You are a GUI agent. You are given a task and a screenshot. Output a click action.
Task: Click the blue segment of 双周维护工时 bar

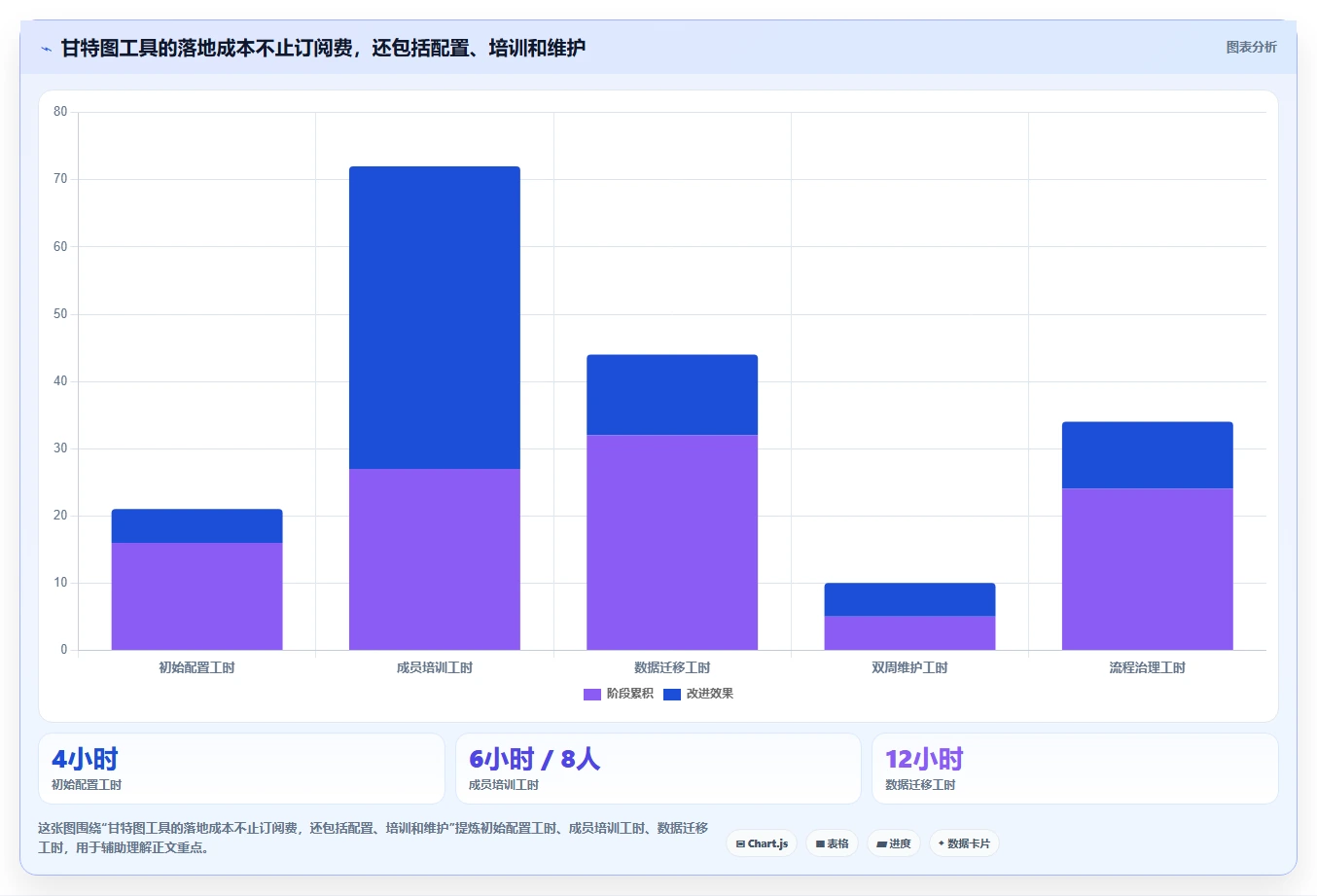tap(909, 599)
